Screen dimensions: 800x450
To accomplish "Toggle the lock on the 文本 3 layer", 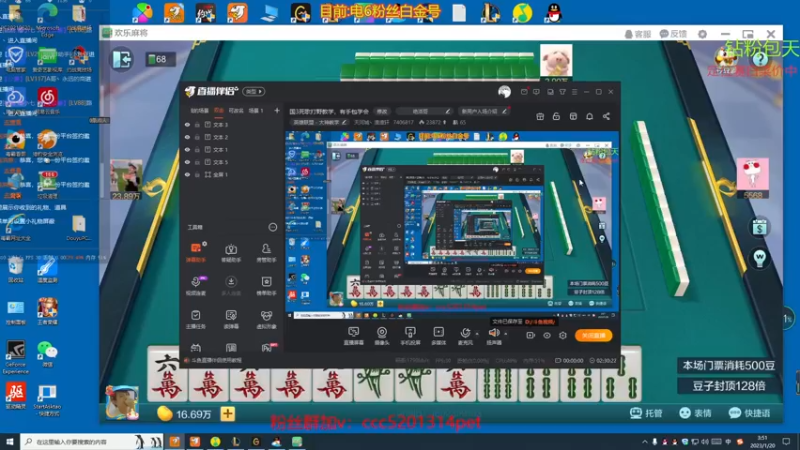I will pos(197,124).
